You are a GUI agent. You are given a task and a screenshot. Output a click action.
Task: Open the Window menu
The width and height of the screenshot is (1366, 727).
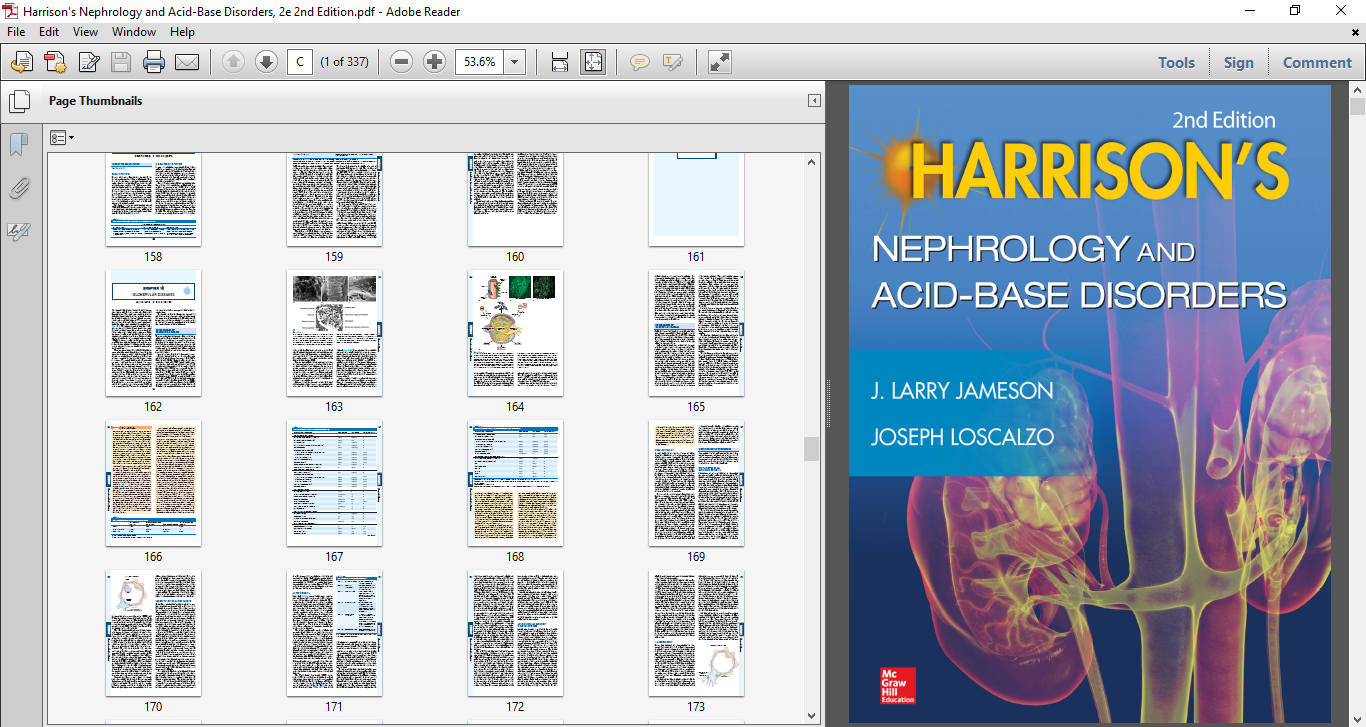coord(133,32)
